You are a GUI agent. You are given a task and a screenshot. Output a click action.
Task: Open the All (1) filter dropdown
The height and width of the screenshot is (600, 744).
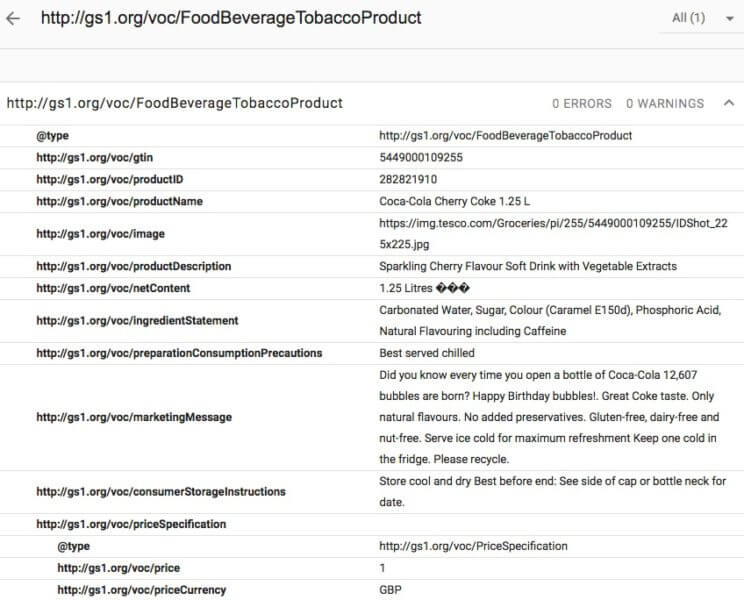(703, 18)
